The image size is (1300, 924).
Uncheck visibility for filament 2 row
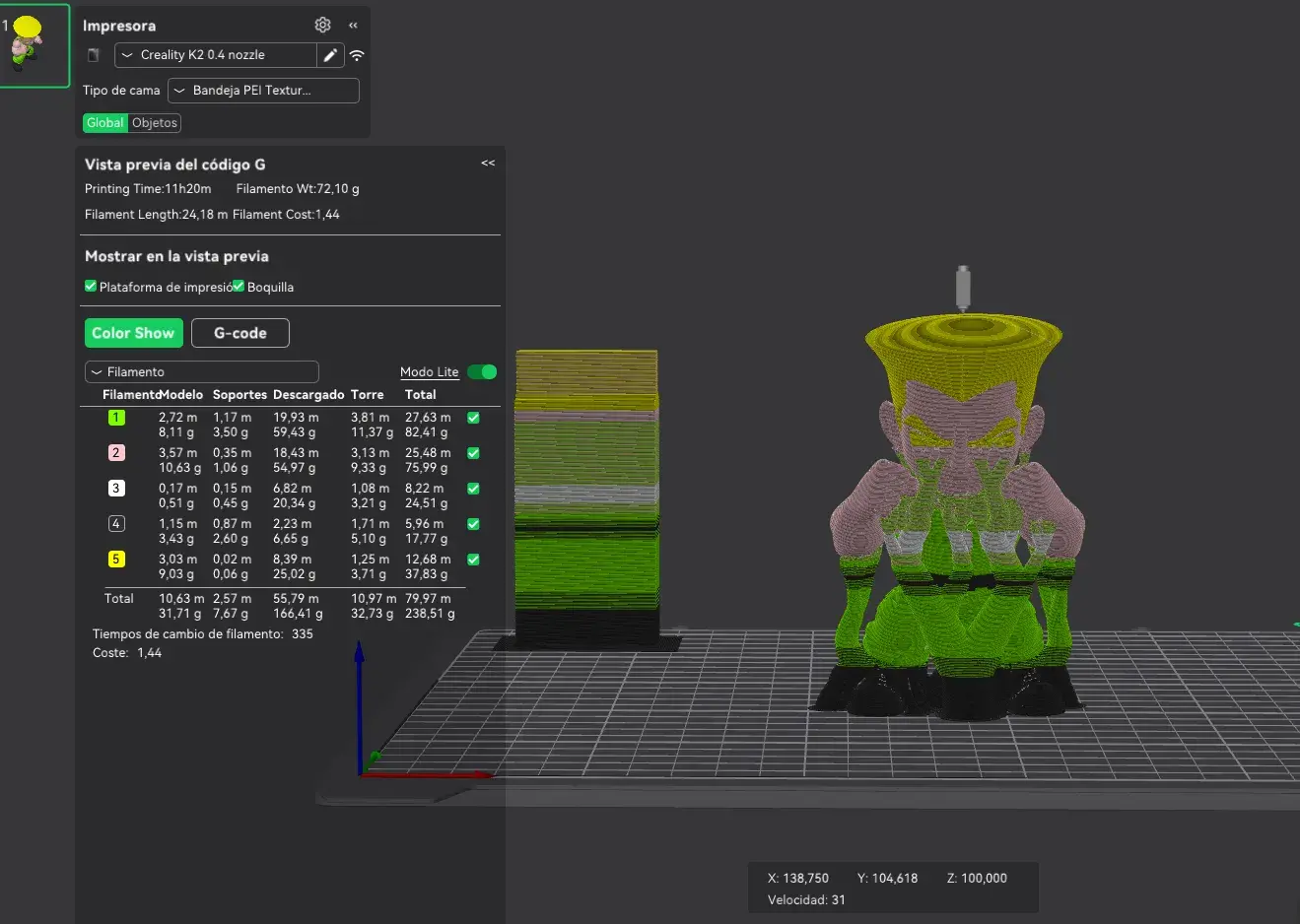tap(473, 453)
